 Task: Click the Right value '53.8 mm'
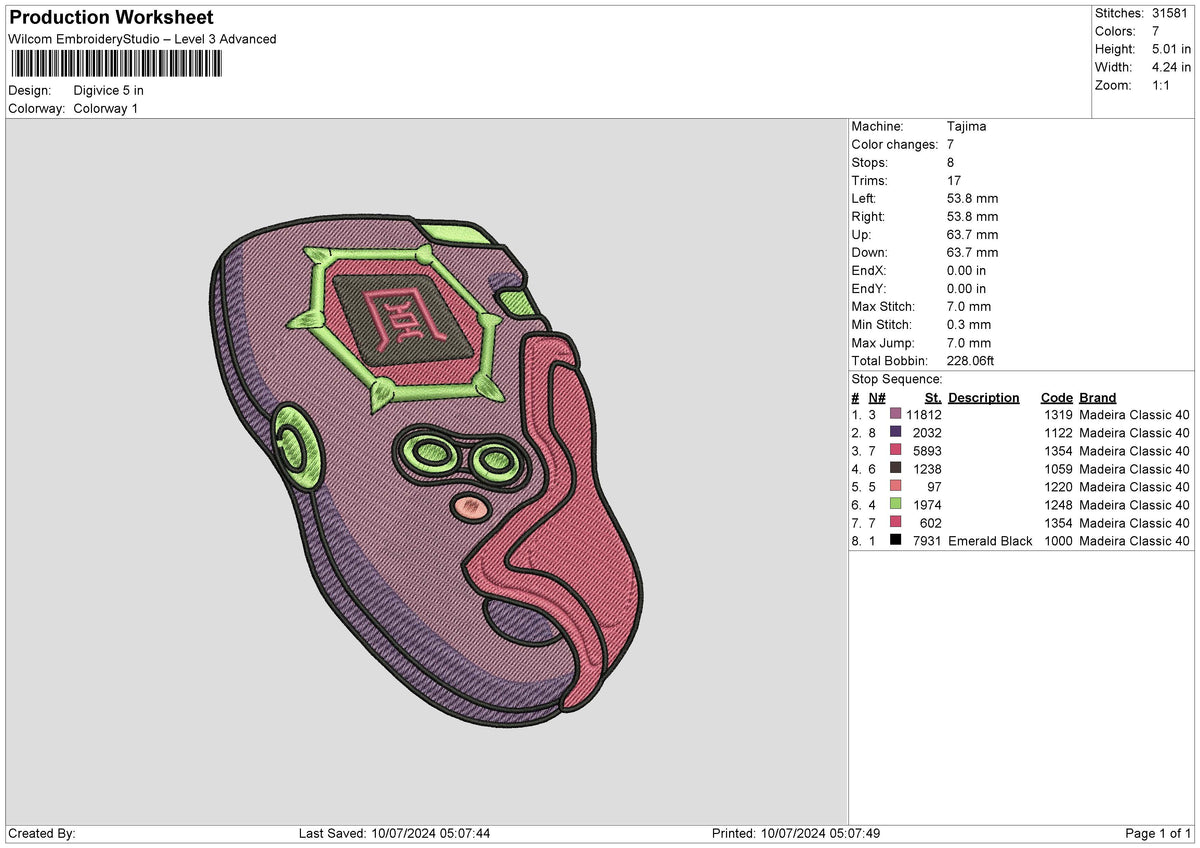click(x=972, y=217)
